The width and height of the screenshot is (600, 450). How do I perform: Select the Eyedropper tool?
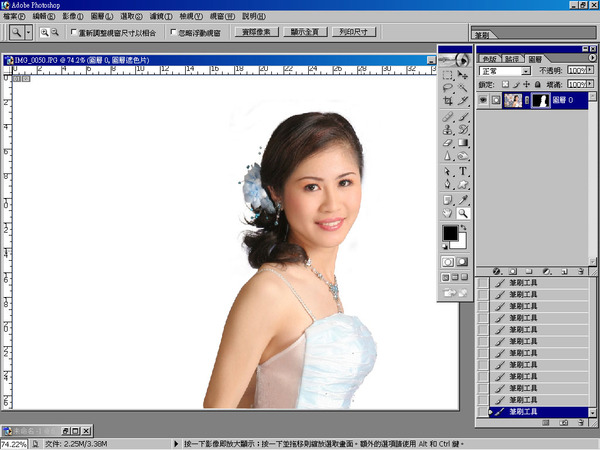(x=463, y=200)
